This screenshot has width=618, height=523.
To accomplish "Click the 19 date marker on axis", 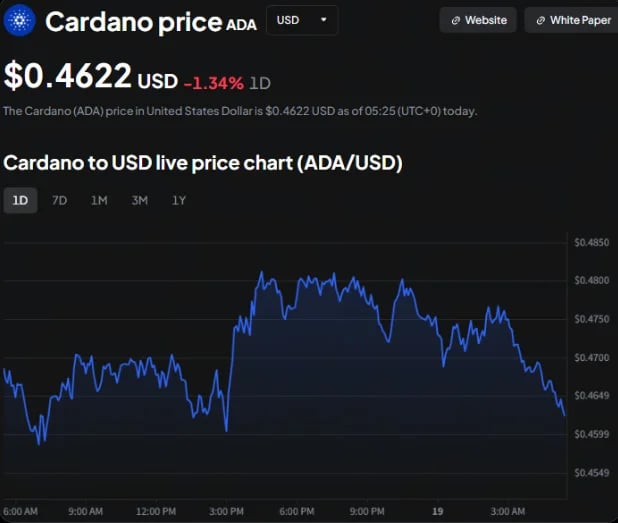I will [x=437, y=512].
